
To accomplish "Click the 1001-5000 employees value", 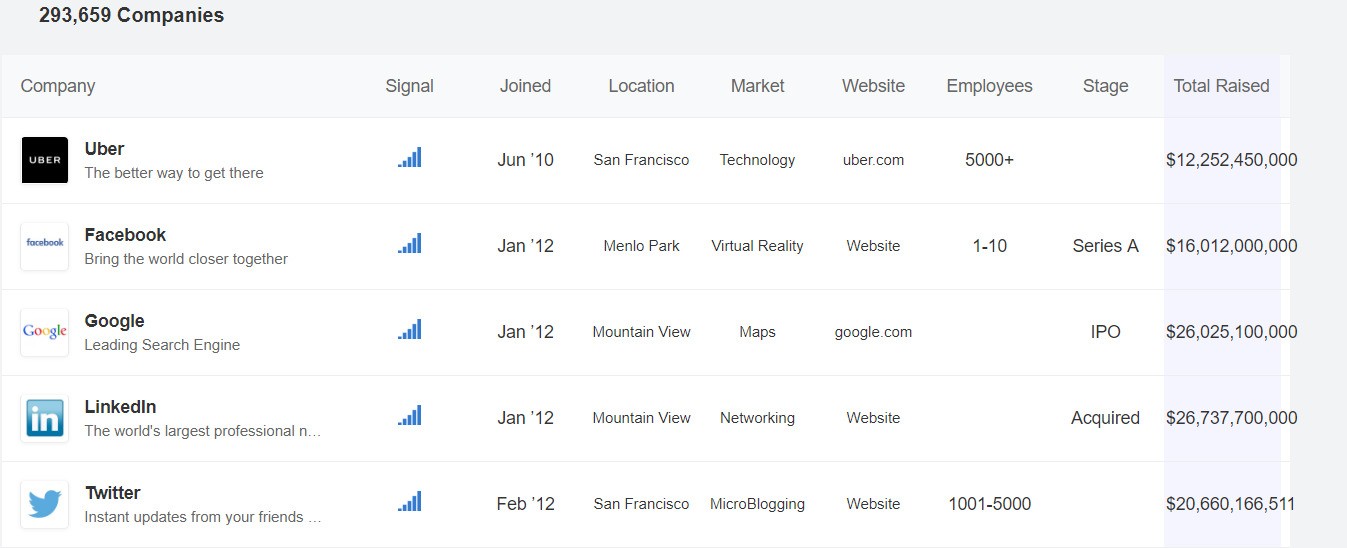I will (990, 504).
